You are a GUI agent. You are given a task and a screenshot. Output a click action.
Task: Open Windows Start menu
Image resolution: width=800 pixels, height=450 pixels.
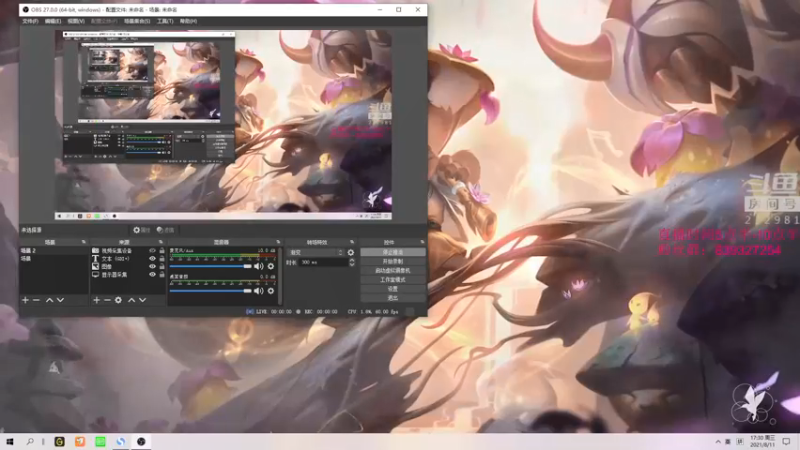9,441
